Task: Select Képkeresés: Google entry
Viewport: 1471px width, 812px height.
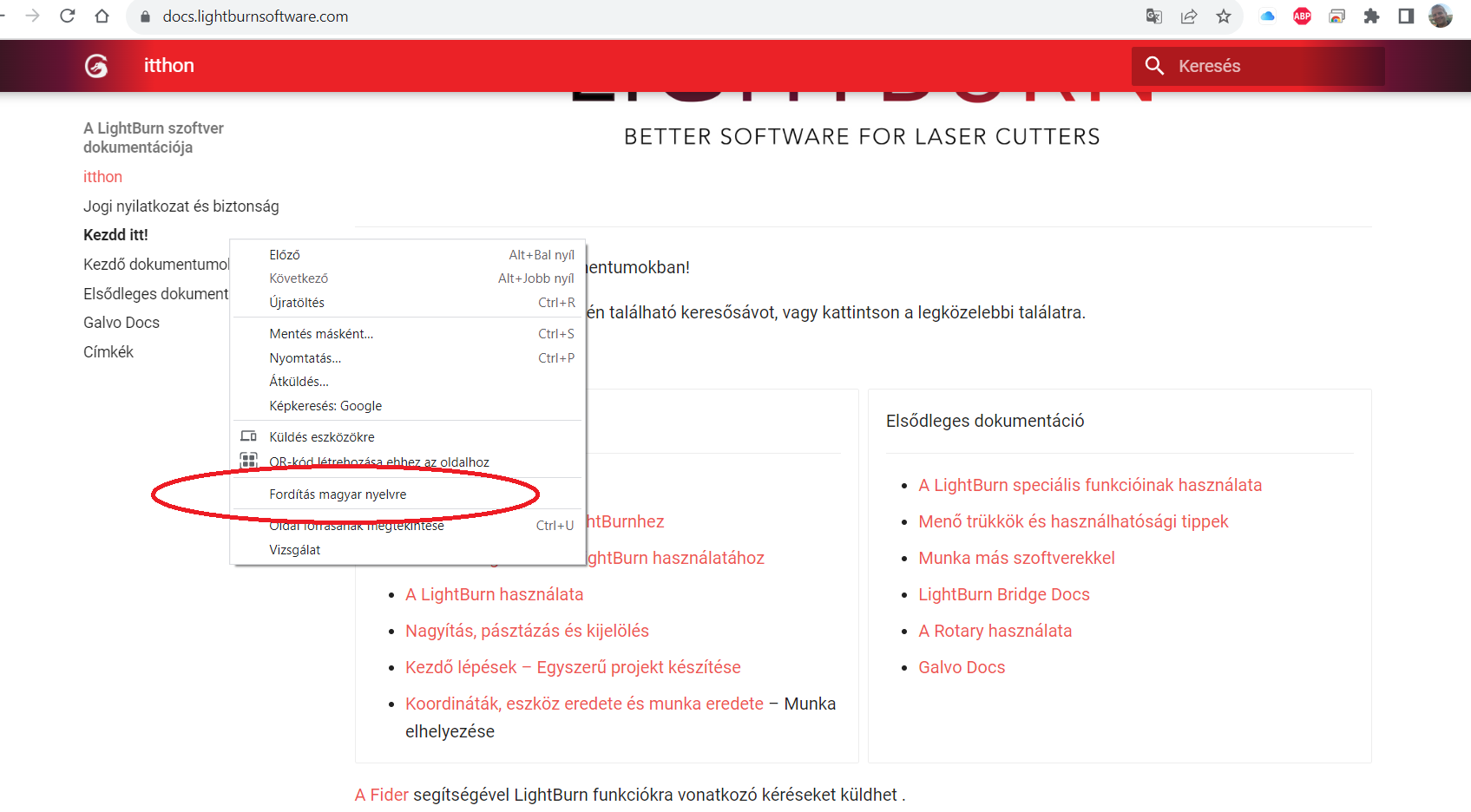Action: coord(408,406)
